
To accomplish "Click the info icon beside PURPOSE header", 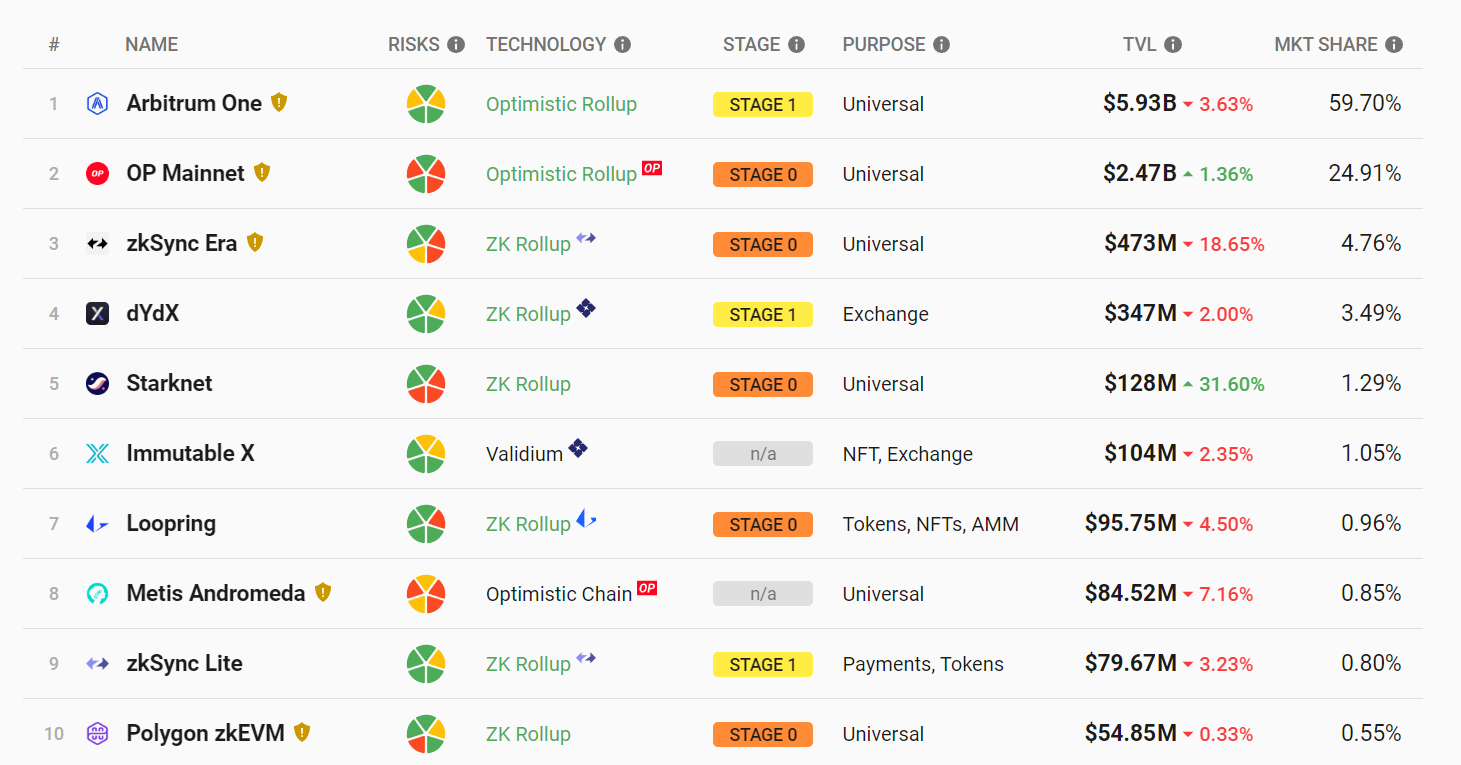I will coord(941,45).
